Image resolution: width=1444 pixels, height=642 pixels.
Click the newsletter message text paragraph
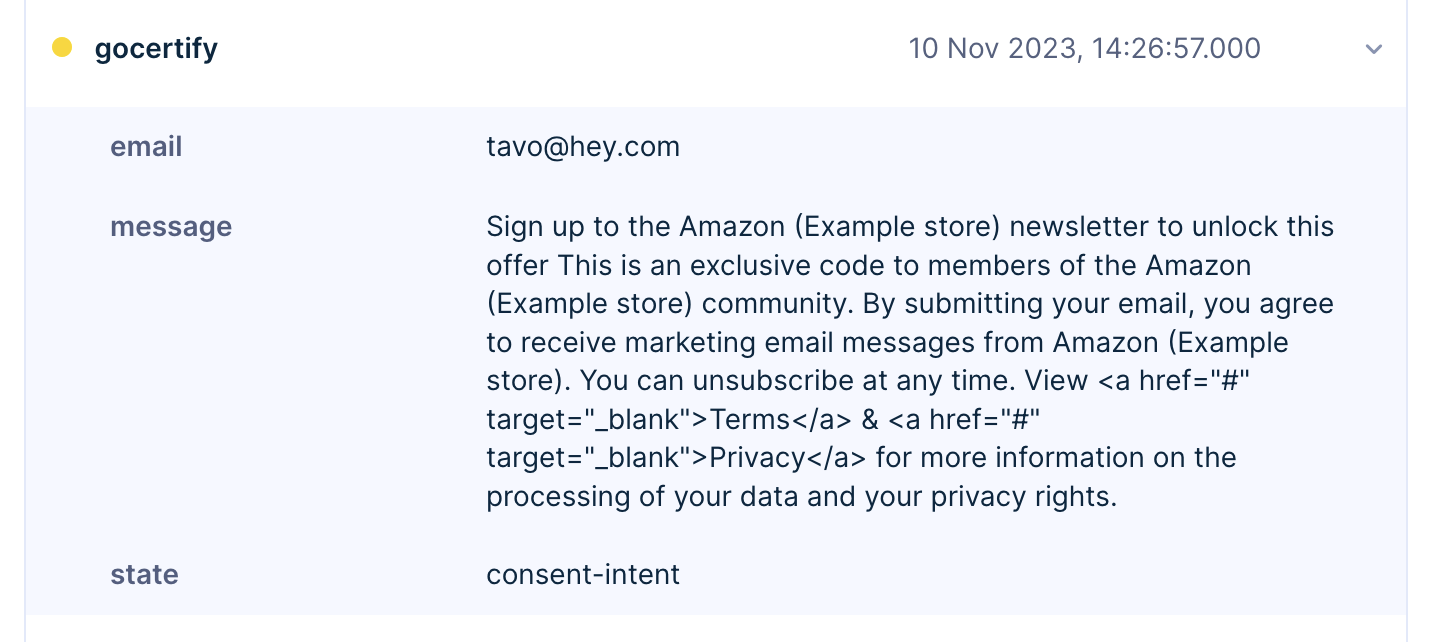coord(910,361)
